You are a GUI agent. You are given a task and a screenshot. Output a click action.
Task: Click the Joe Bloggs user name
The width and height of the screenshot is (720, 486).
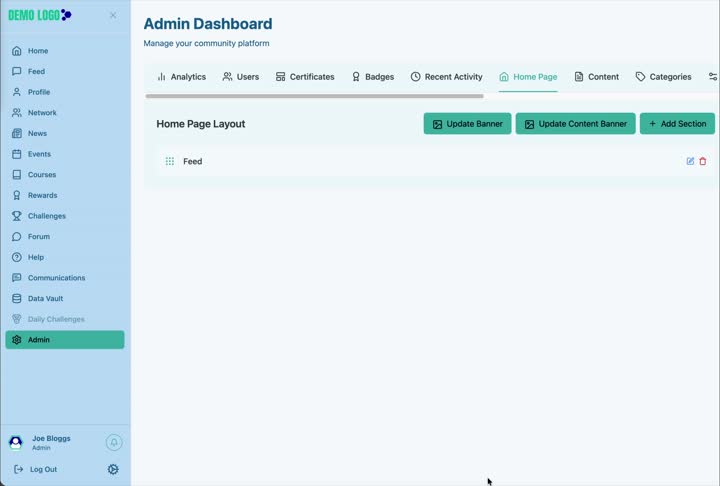coord(51,439)
